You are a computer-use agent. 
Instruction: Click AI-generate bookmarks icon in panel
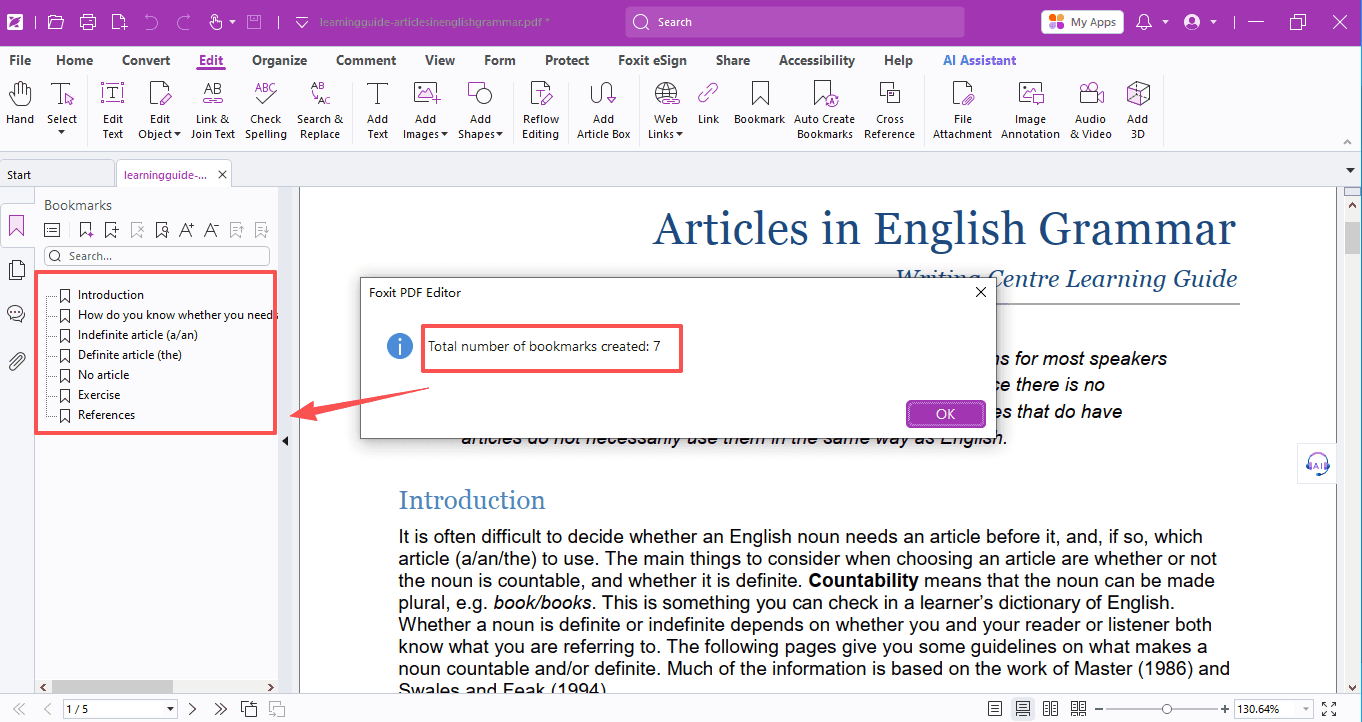pos(86,230)
